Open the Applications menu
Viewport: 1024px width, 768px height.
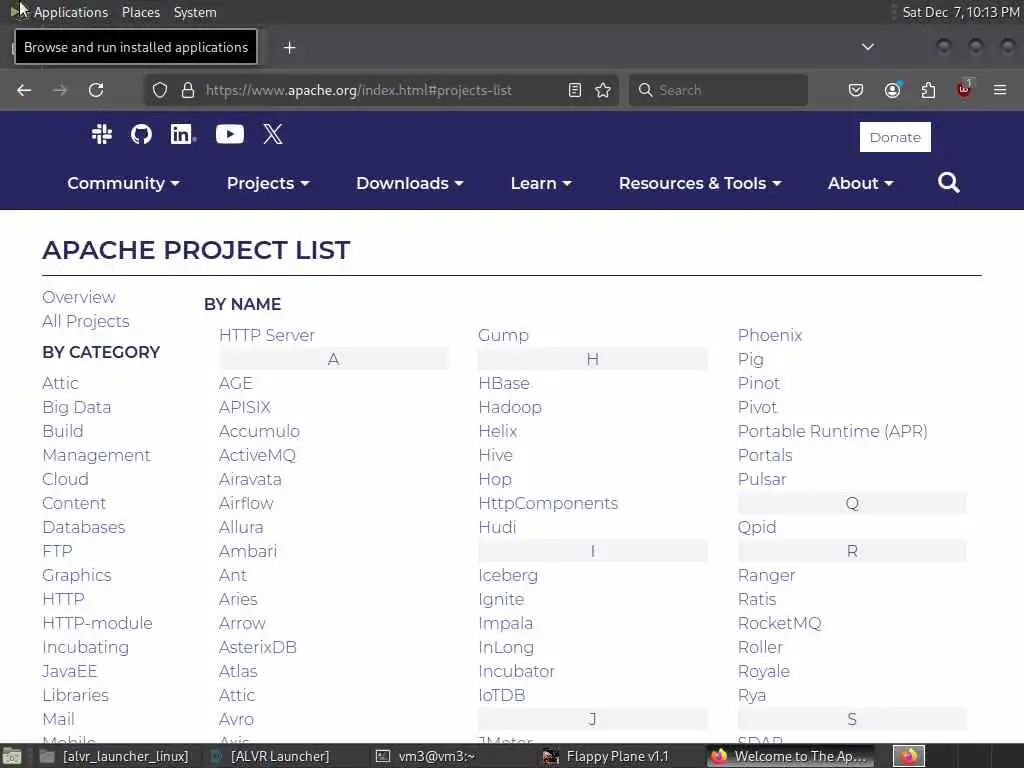click(71, 12)
